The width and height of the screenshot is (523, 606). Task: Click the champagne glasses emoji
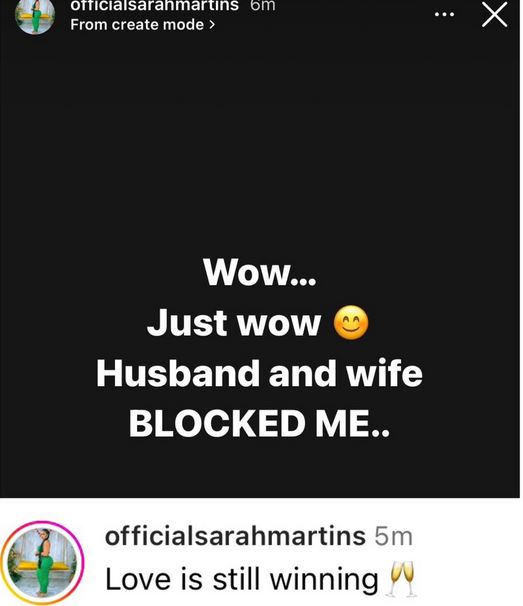pyautogui.click(x=402, y=579)
